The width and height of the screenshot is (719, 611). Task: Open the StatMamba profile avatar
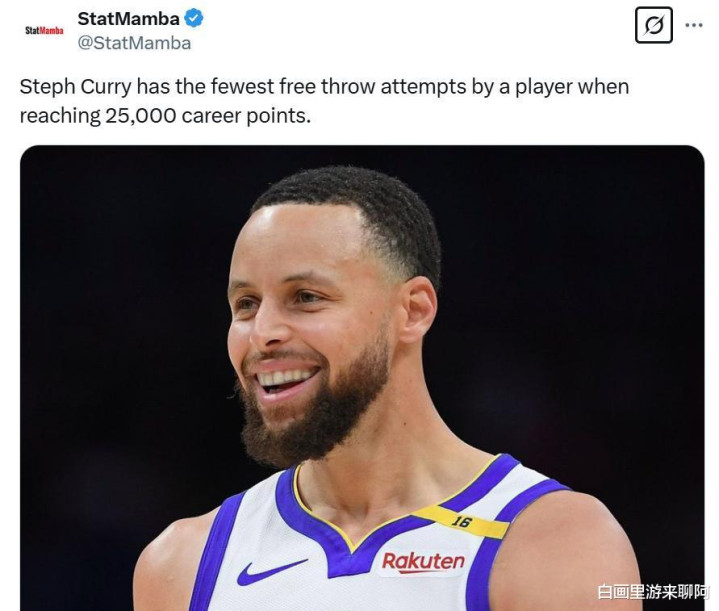(43, 30)
